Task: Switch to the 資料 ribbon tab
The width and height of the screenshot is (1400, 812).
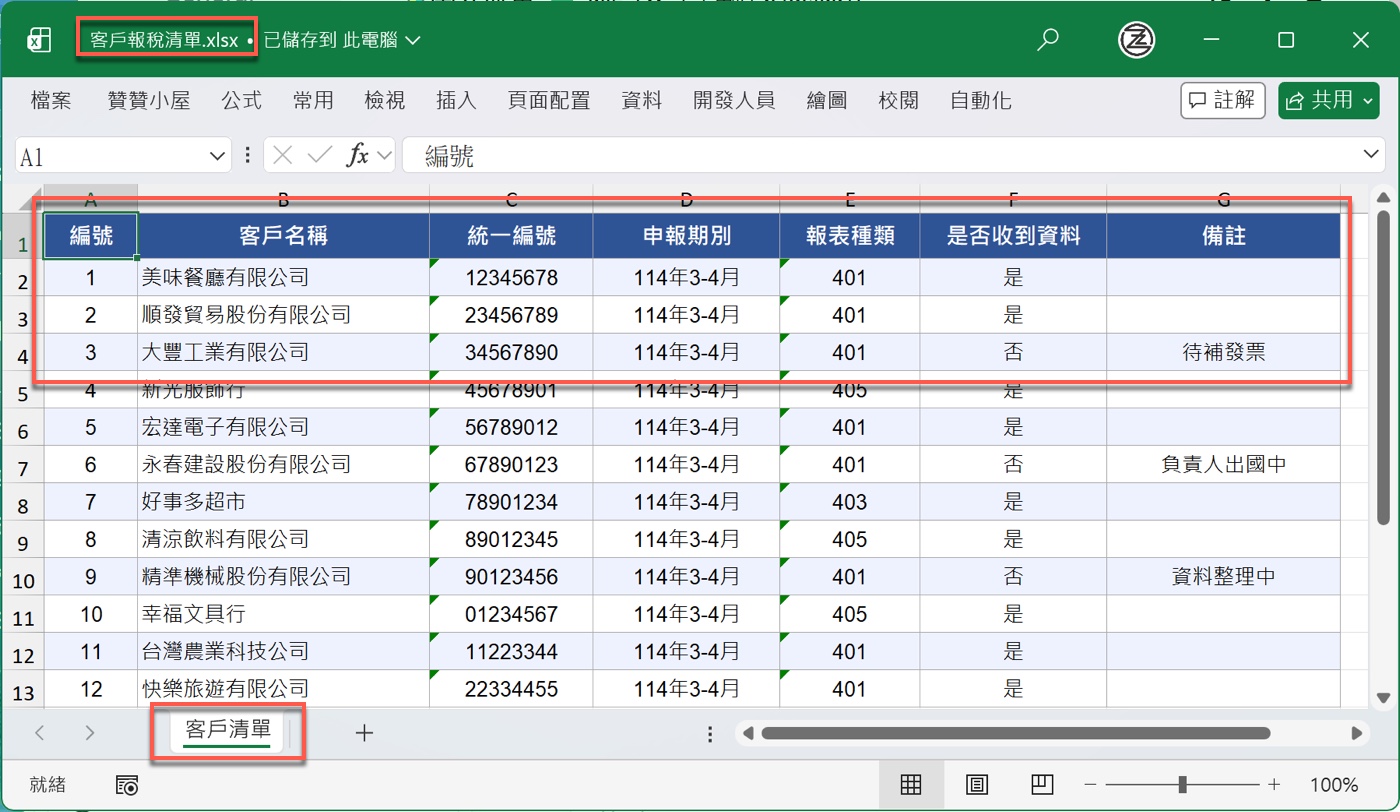Action: [641, 100]
